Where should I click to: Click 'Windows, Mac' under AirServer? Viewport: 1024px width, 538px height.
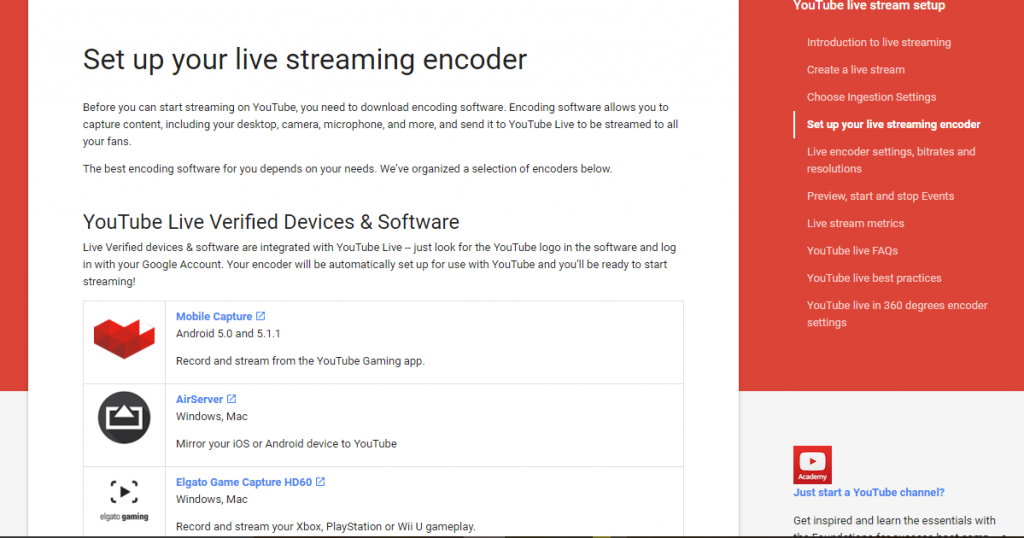pos(212,417)
